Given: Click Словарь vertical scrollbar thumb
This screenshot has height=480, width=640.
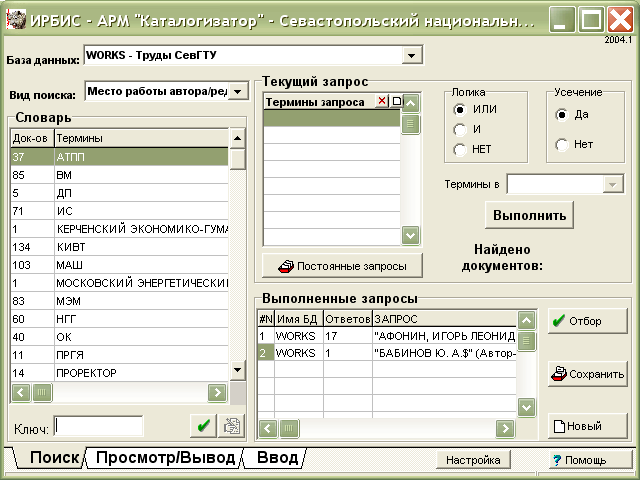Looking at the screenshot, I should 237,159.
